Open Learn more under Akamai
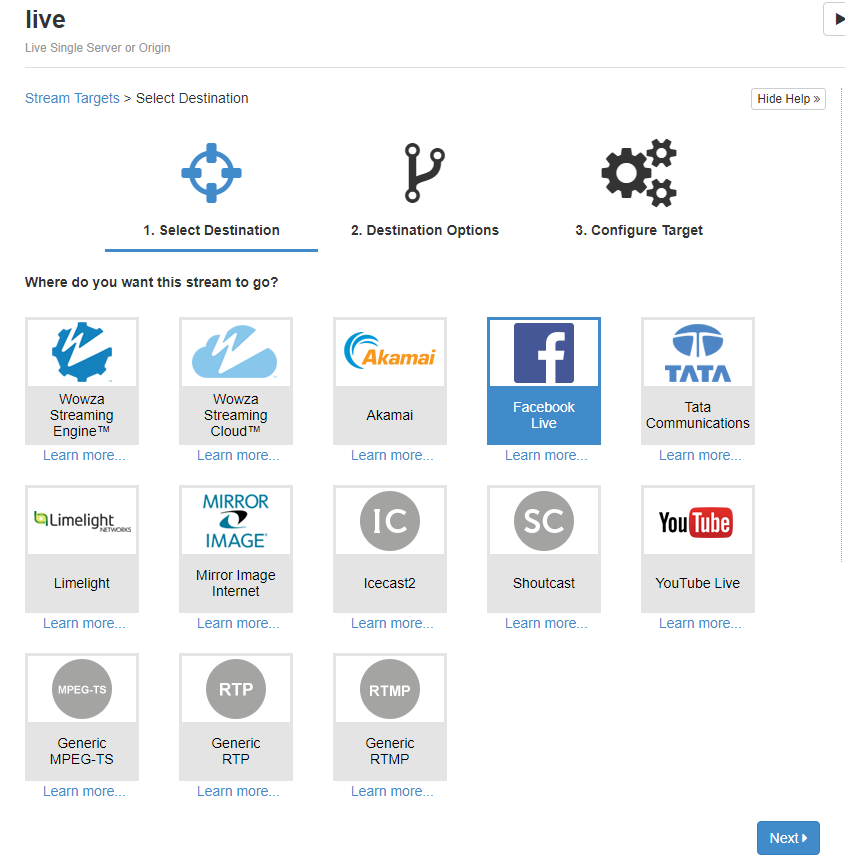 click(x=392, y=455)
